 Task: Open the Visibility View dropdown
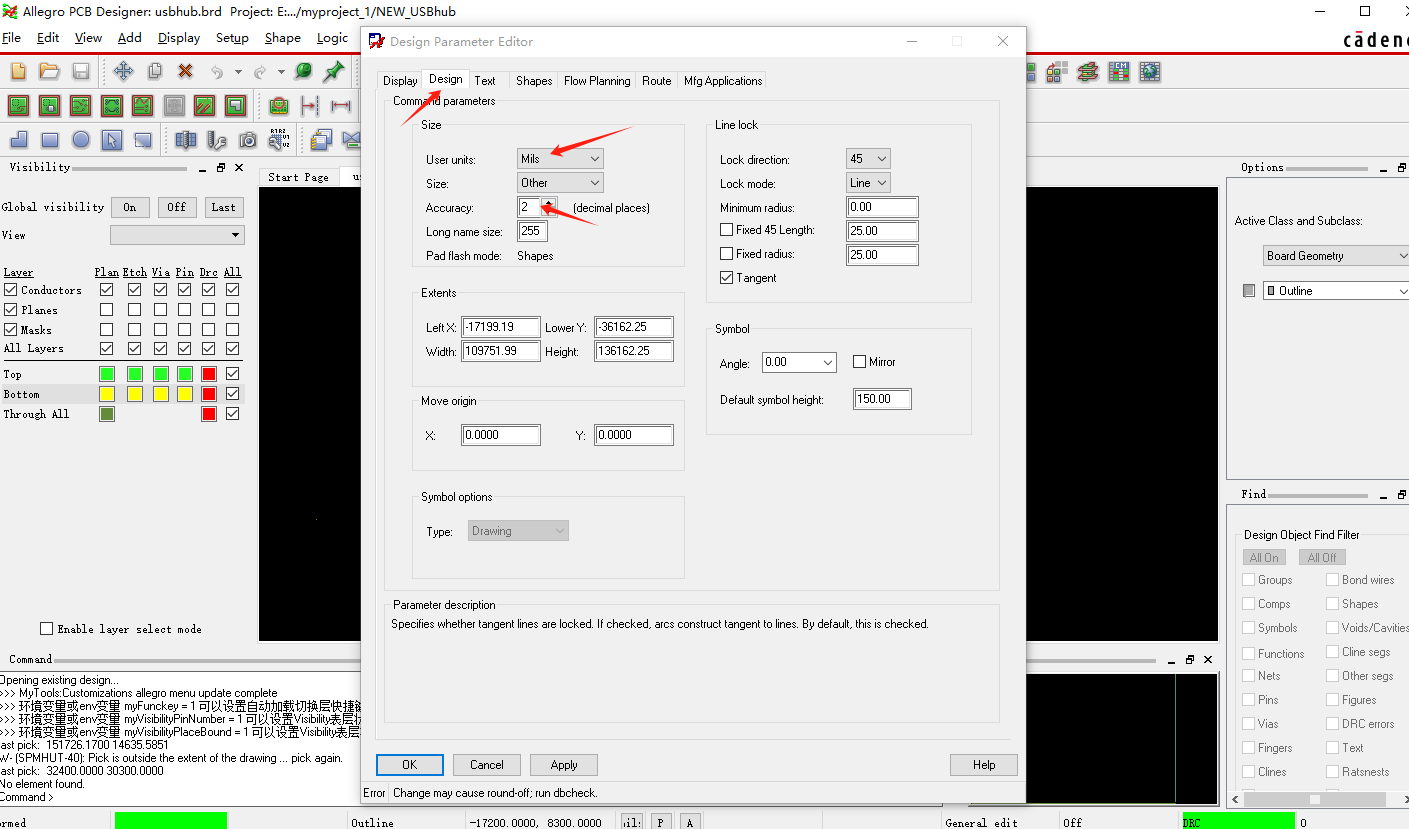(x=177, y=235)
